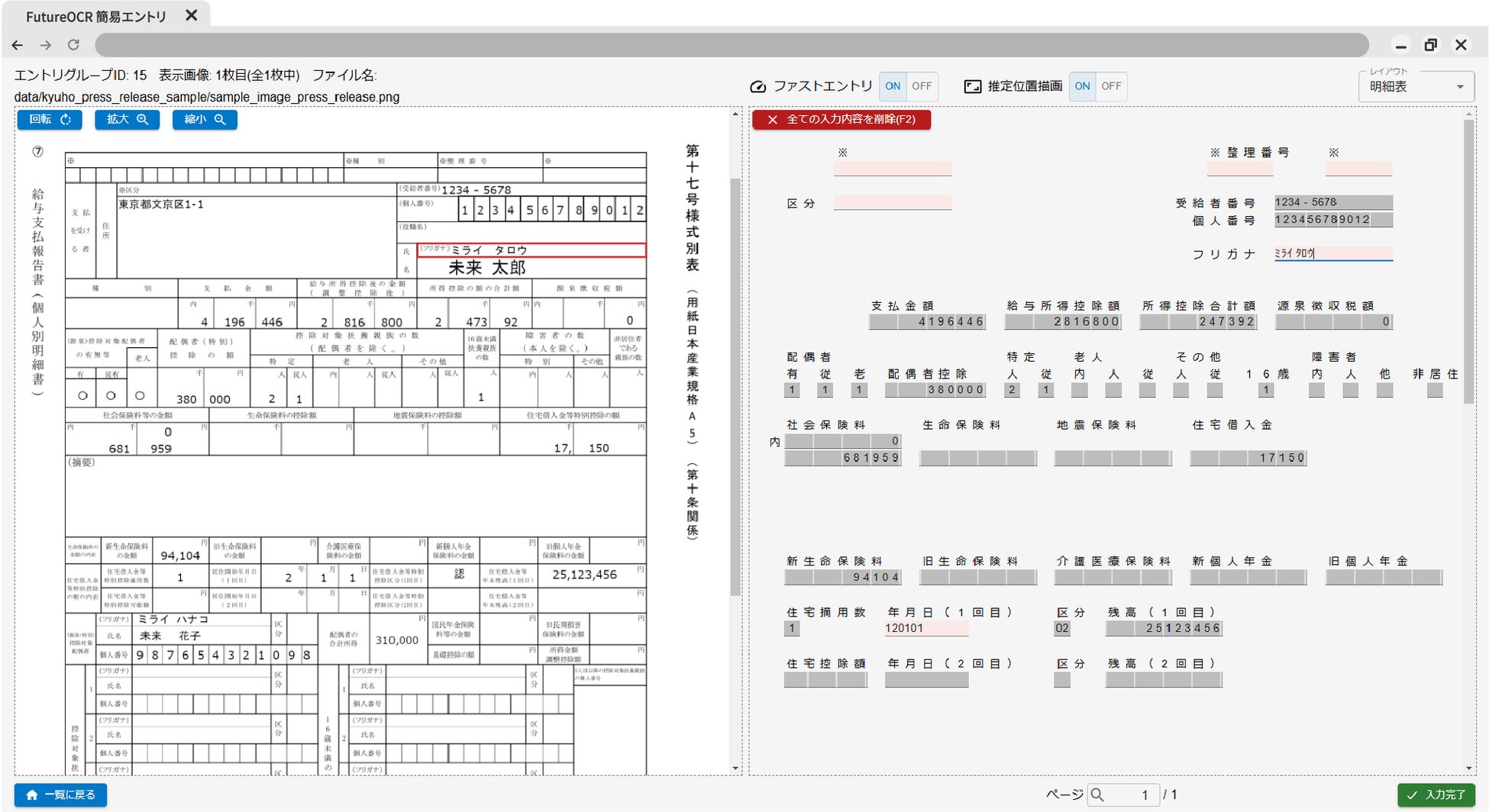Click the page search magnifier icon
Viewport: 1489px width, 812px height.
click(x=1097, y=794)
